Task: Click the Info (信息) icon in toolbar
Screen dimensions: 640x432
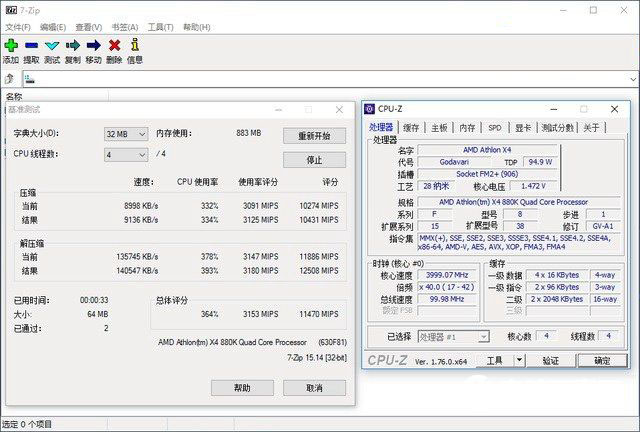Action: point(135,45)
